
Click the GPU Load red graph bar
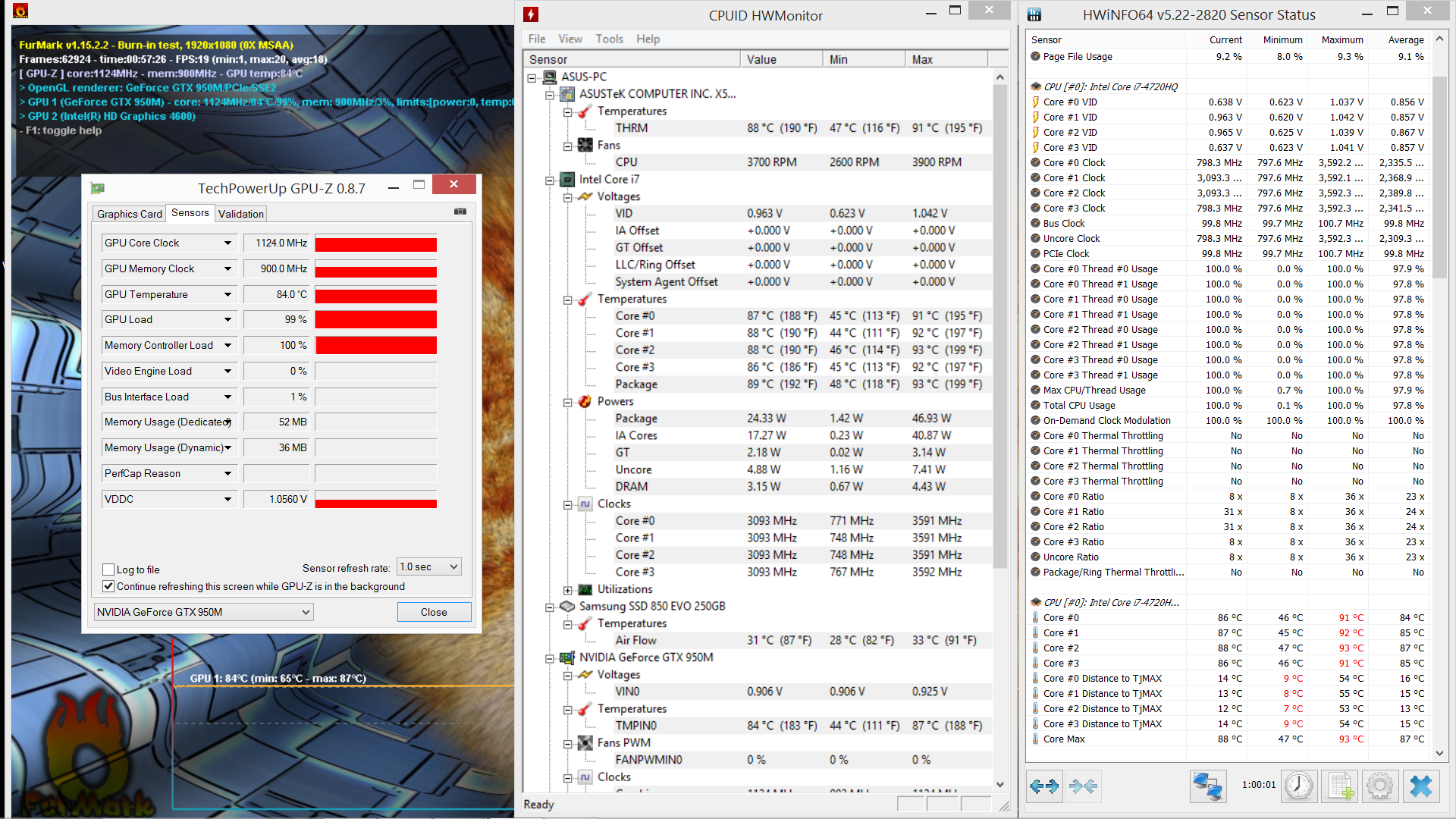click(376, 319)
